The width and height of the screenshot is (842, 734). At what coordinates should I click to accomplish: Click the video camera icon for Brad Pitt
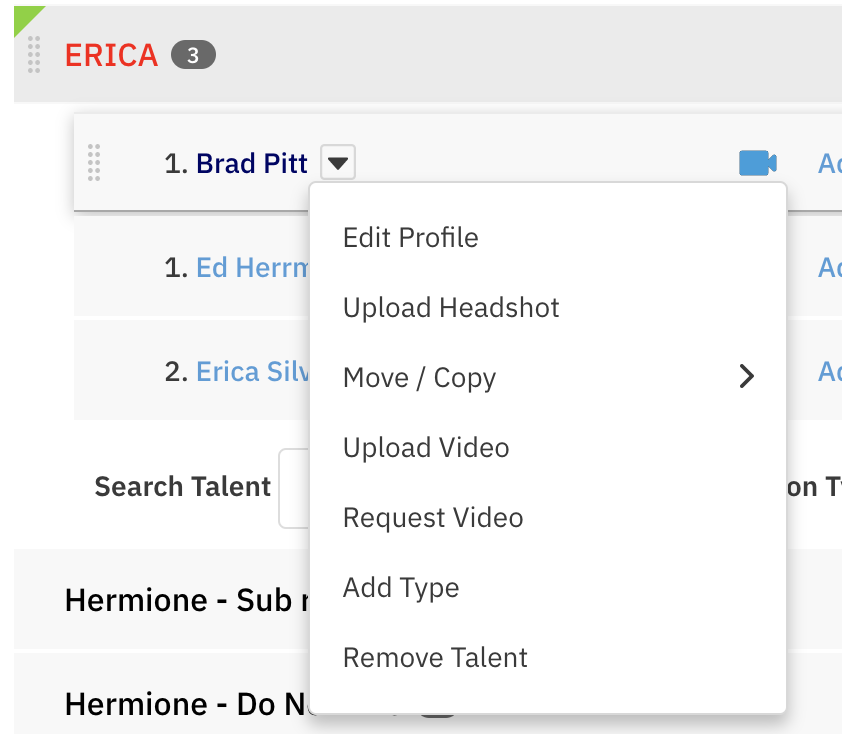click(757, 163)
